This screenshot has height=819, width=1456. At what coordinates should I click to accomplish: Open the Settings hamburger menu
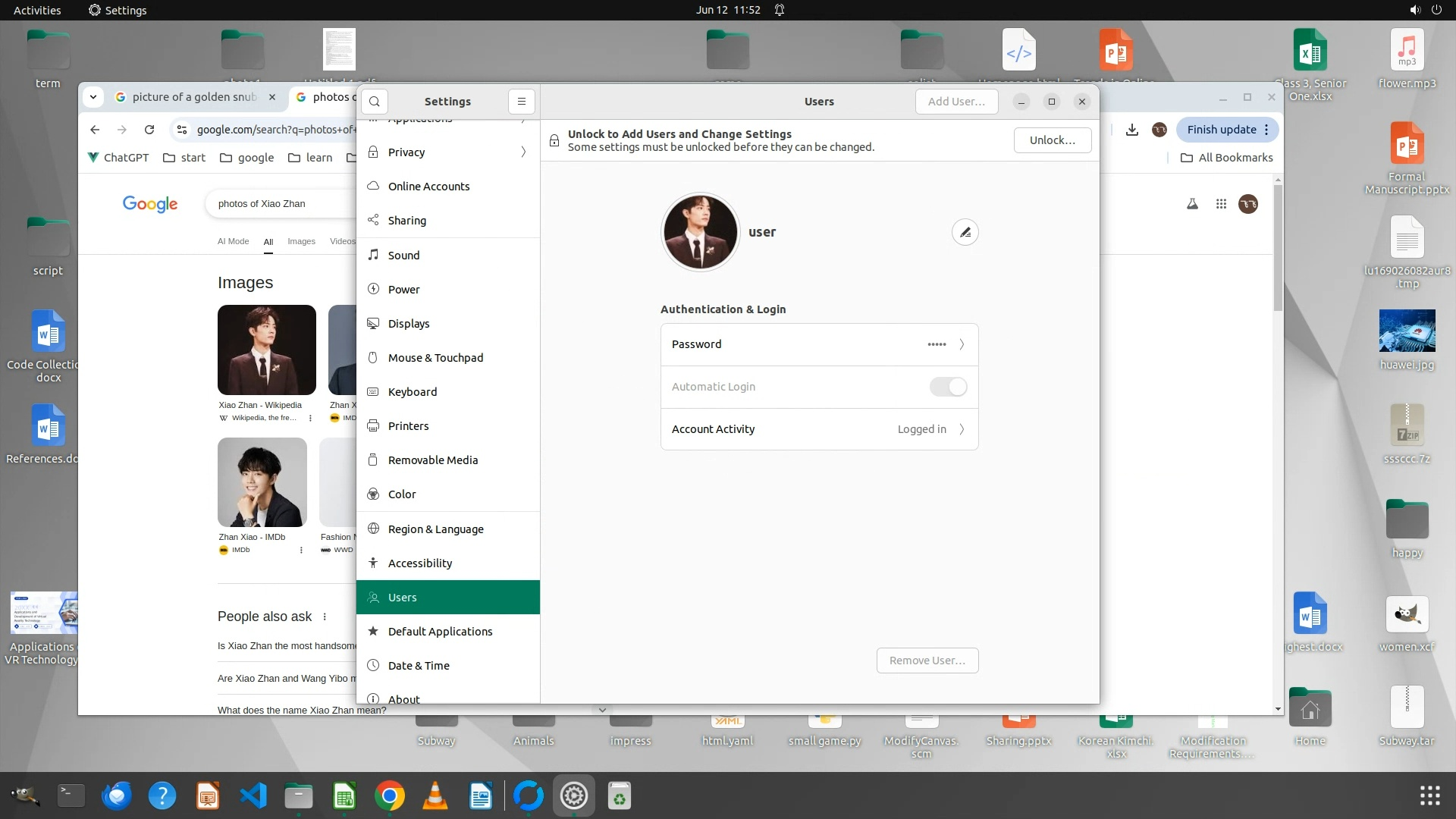[521, 102]
